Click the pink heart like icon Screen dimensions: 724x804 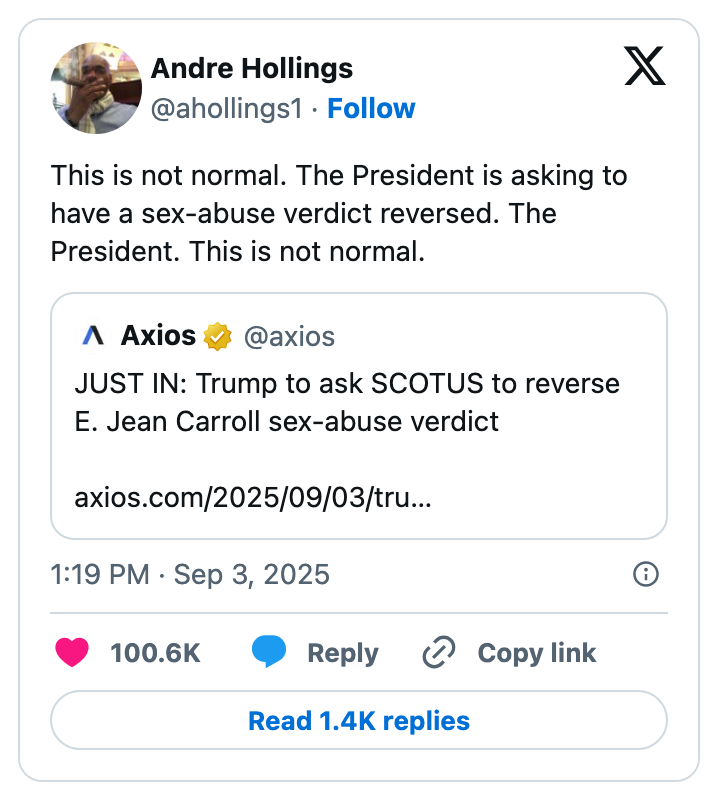(x=71, y=652)
